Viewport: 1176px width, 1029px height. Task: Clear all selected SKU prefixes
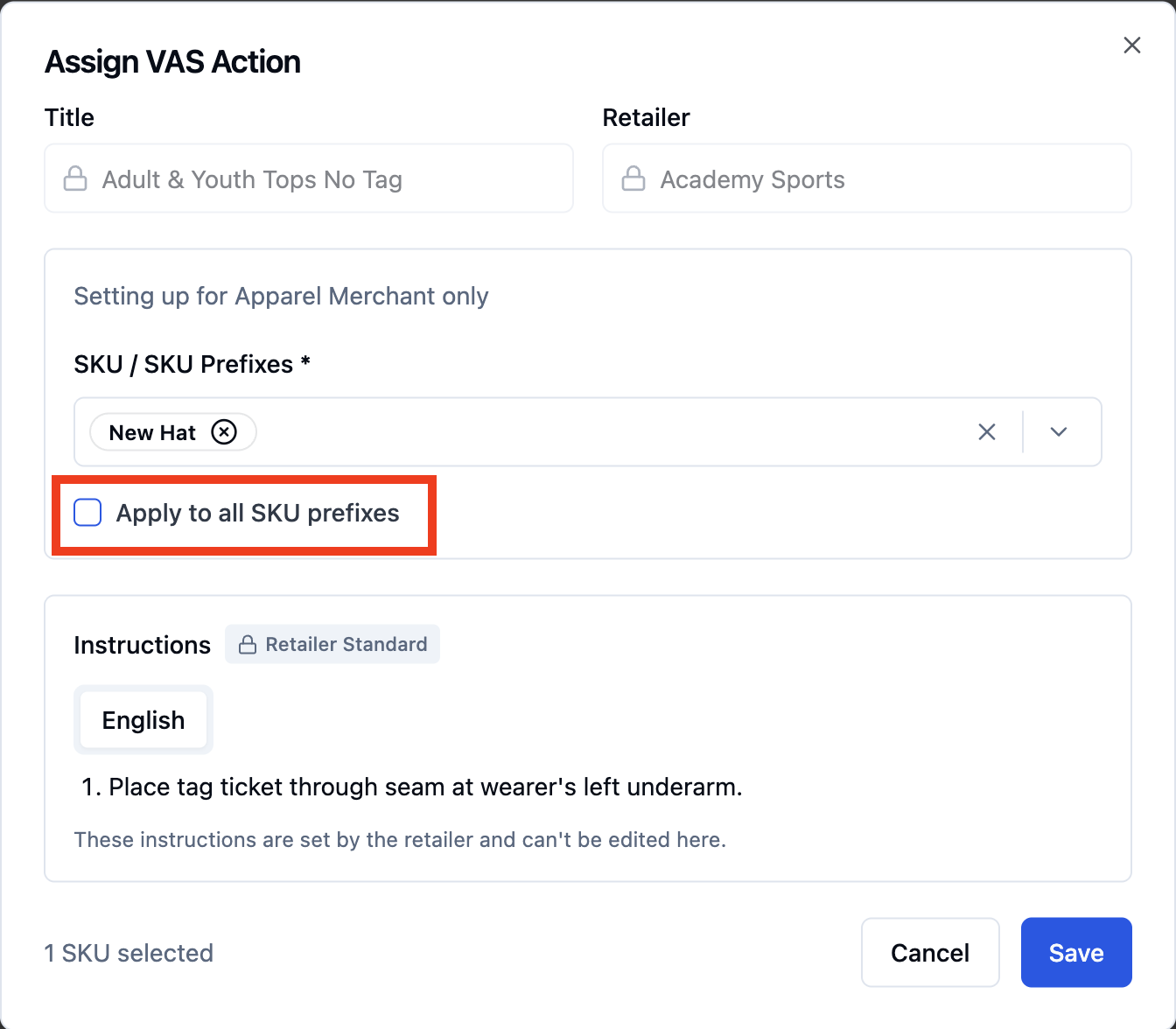(x=987, y=432)
